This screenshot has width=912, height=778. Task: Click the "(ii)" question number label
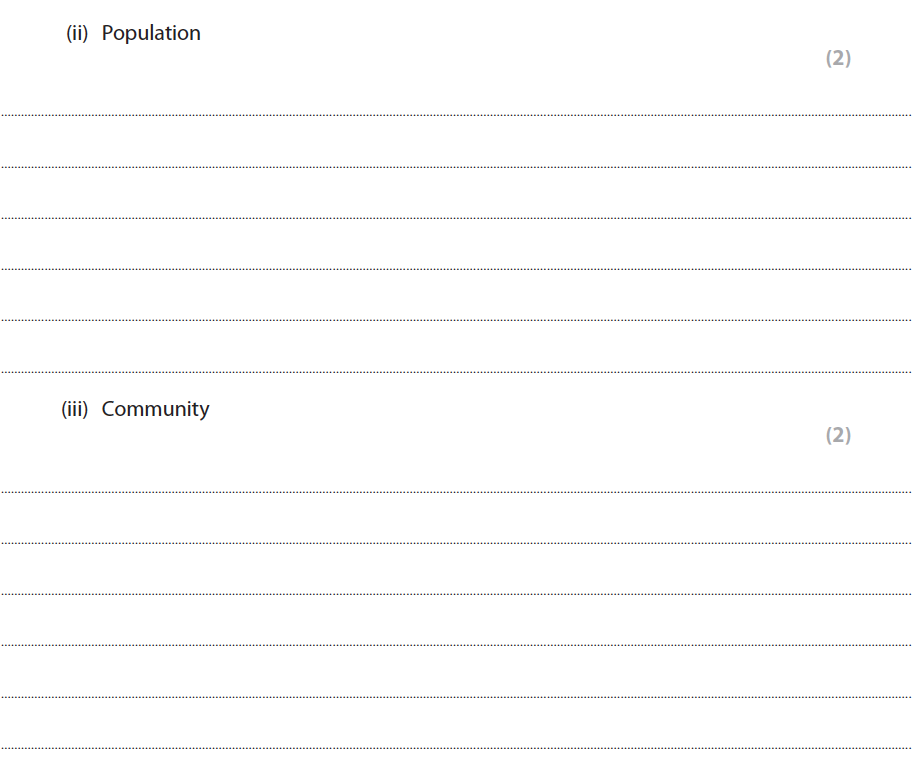77,33
